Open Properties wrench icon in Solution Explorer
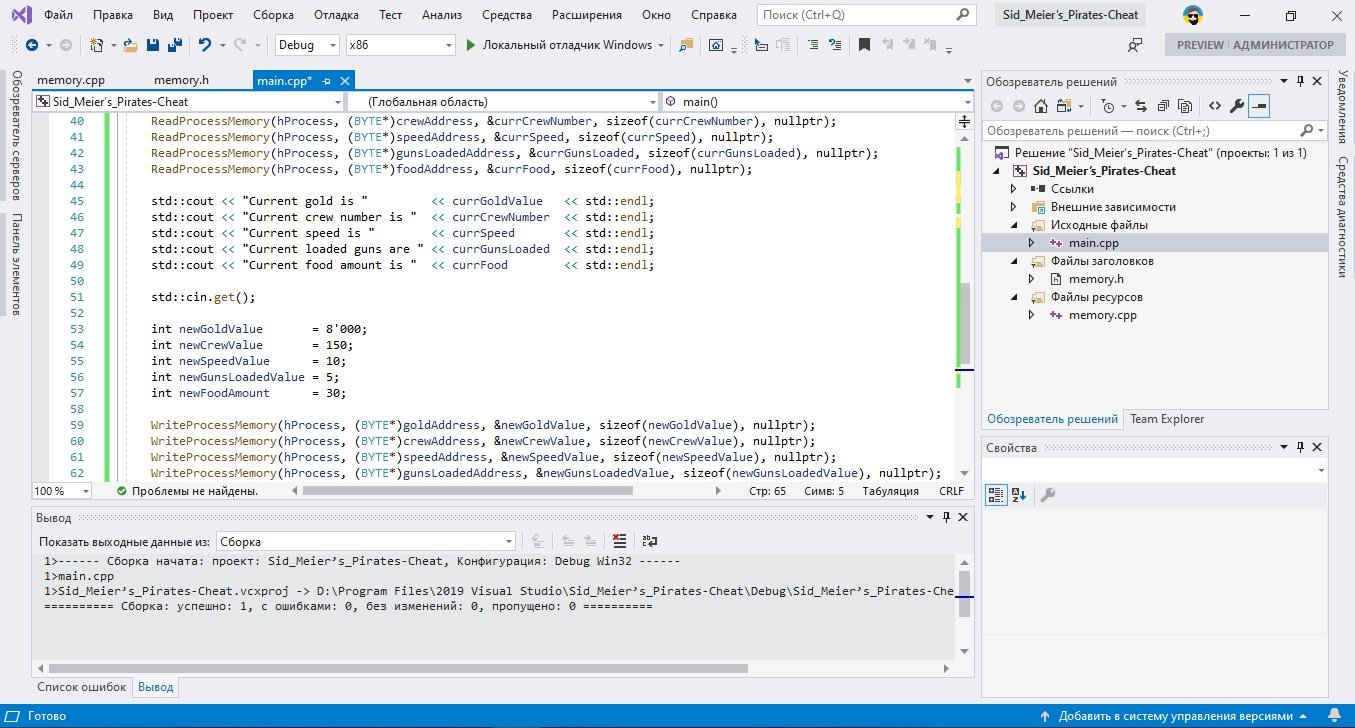This screenshot has width=1355, height=728. tap(1237, 106)
